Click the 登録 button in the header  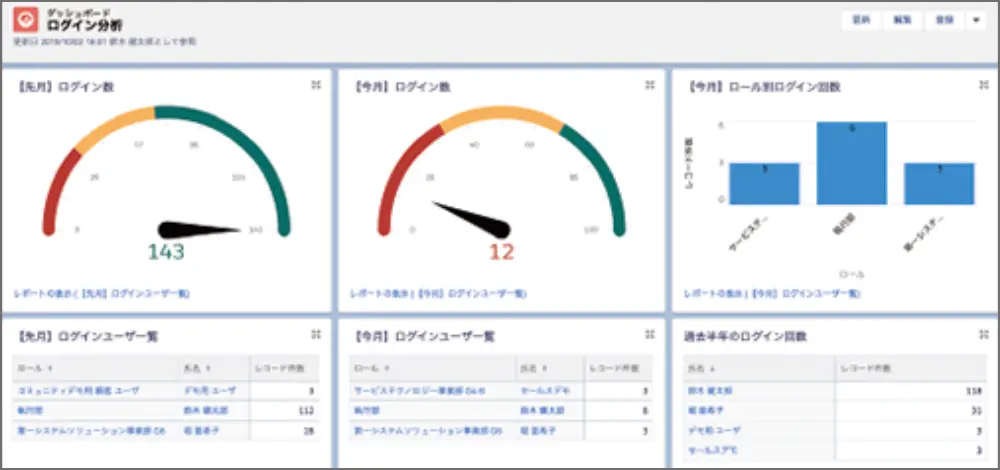[x=945, y=20]
